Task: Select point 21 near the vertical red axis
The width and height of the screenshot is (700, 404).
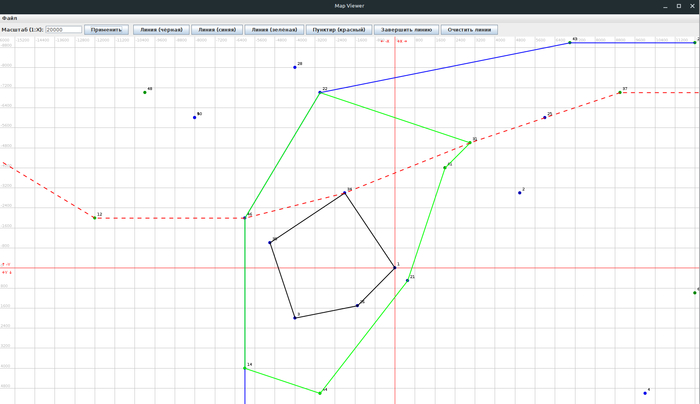Action: tap(407, 280)
